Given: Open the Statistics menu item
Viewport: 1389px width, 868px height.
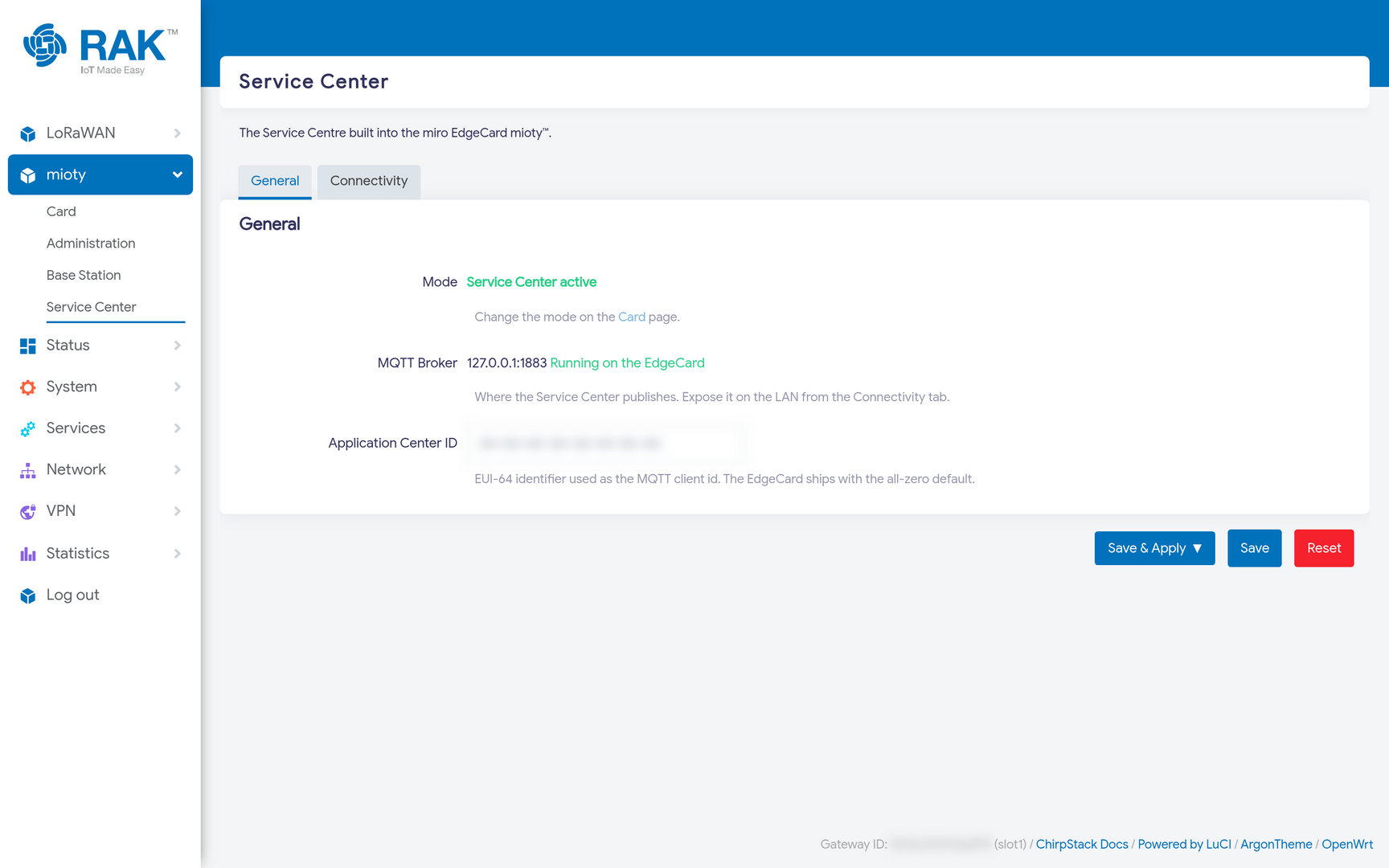Looking at the screenshot, I should coord(100,554).
